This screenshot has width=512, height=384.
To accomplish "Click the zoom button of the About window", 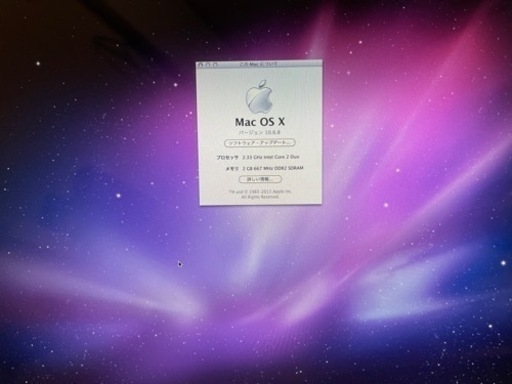I will click(215, 65).
